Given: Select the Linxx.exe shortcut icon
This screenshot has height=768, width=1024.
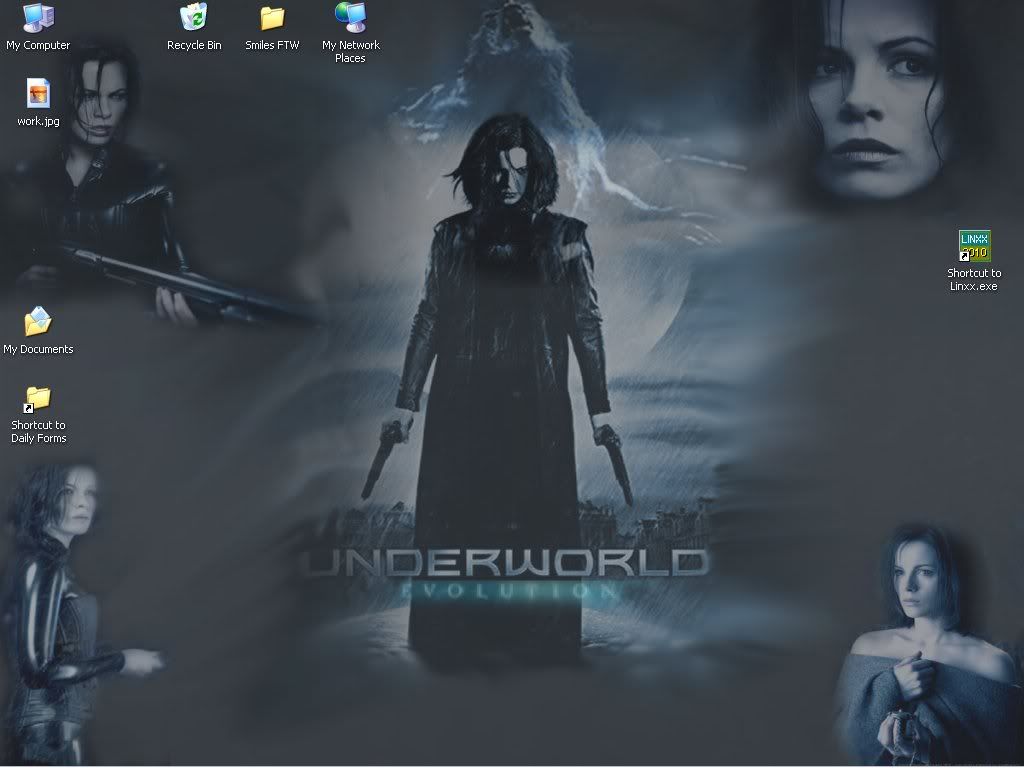Looking at the screenshot, I should point(974,246).
